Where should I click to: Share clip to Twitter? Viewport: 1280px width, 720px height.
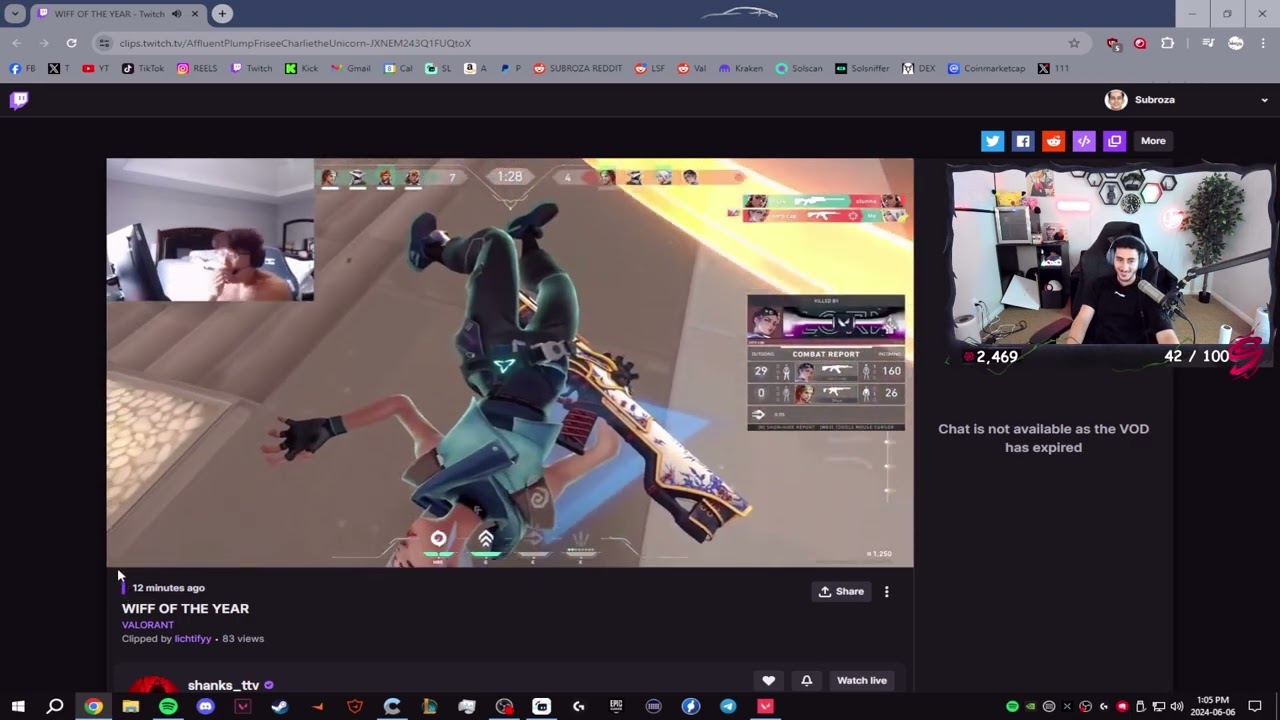(992, 141)
